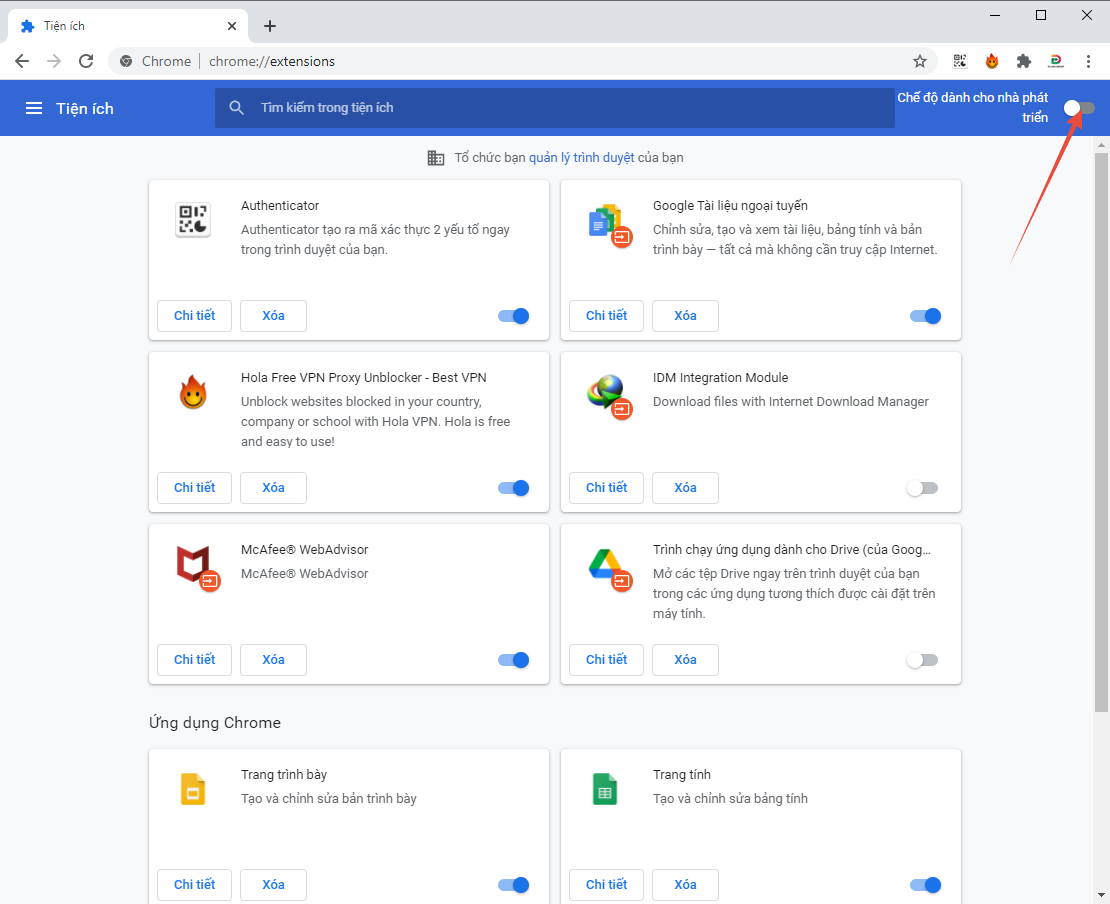Click the Tiện ích header title
1110x904 pixels.
[x=85, y=108]
